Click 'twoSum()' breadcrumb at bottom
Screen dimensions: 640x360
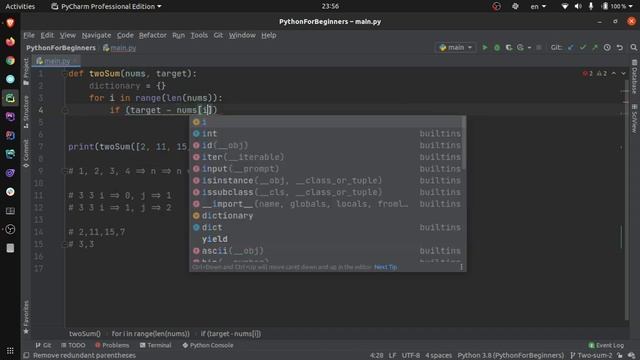pos(84,334)
